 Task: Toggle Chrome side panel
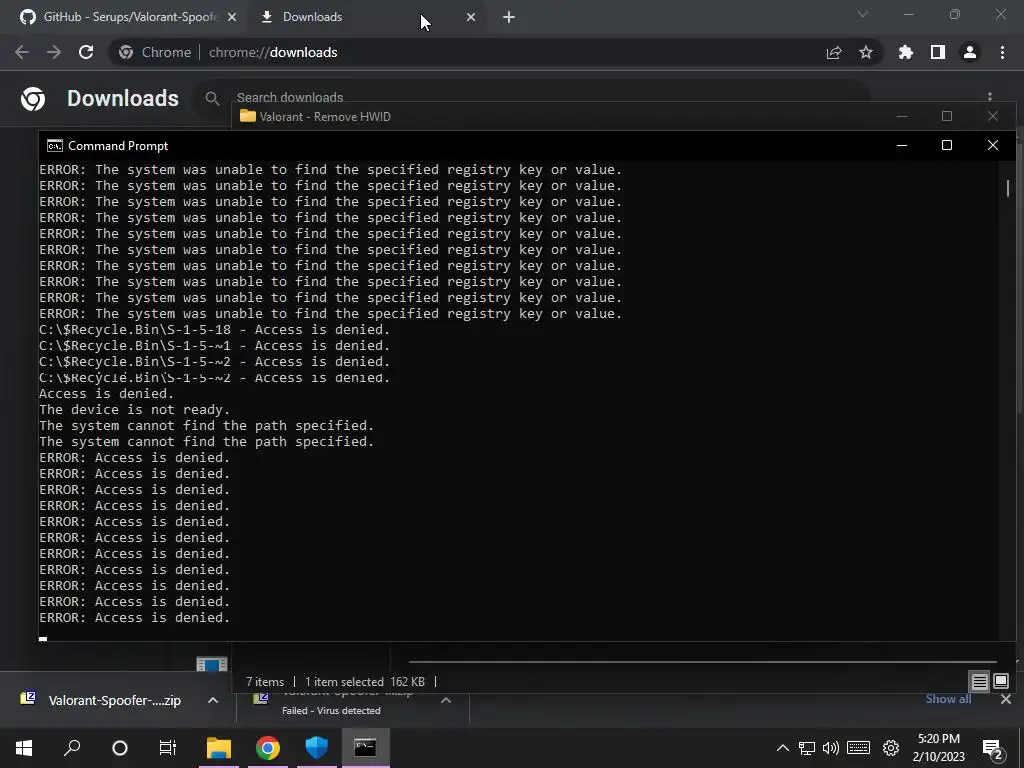(x=938, y=52)
